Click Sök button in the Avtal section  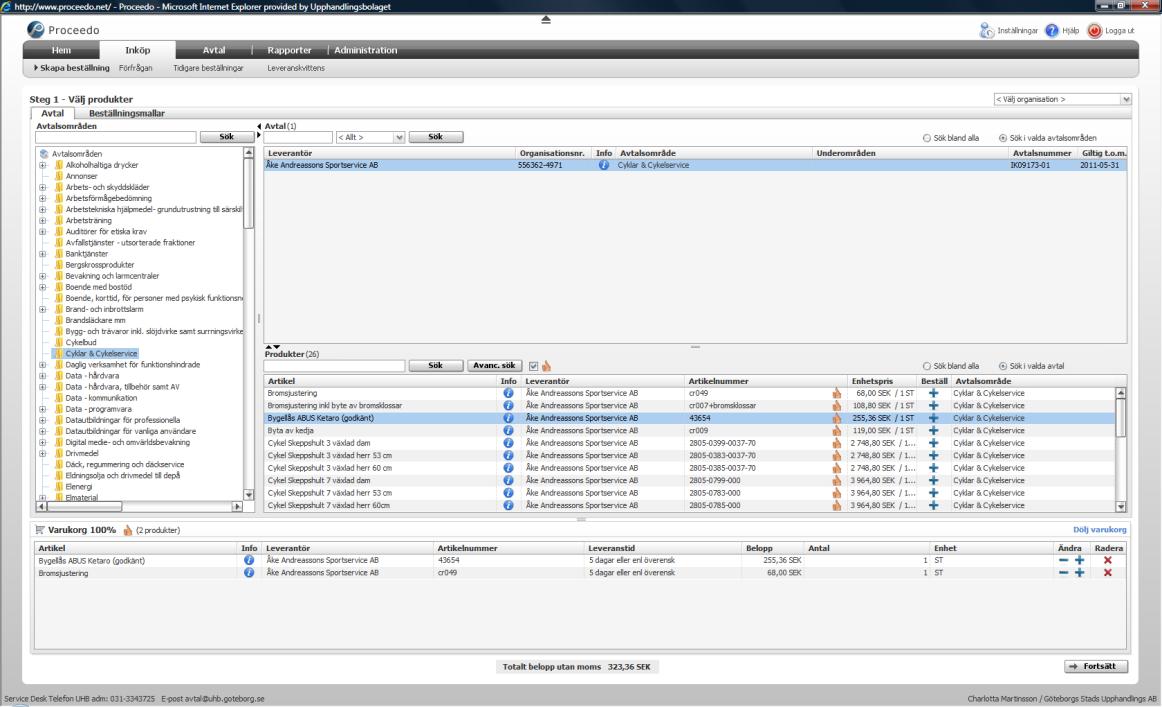[436, 137]
